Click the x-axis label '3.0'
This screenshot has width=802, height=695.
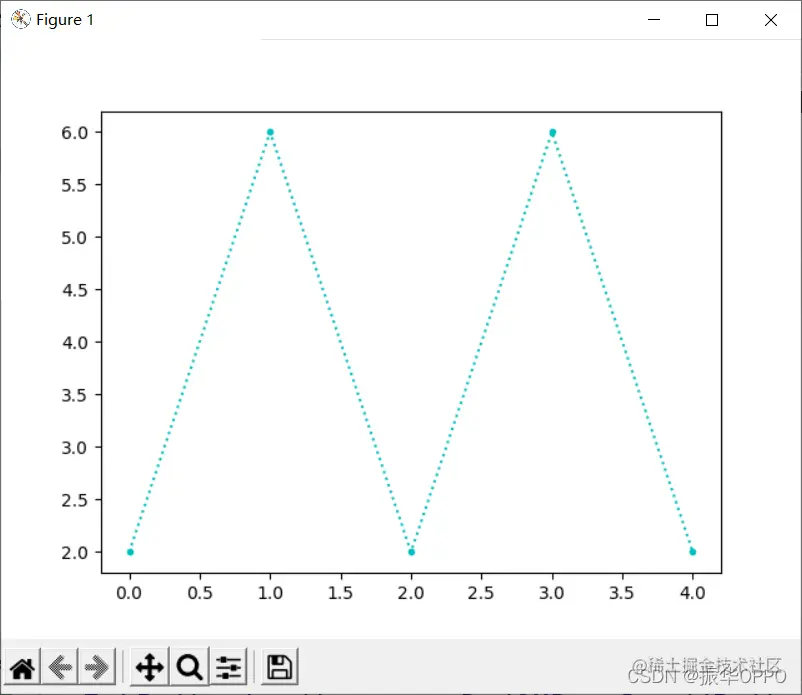pos(552,593)
